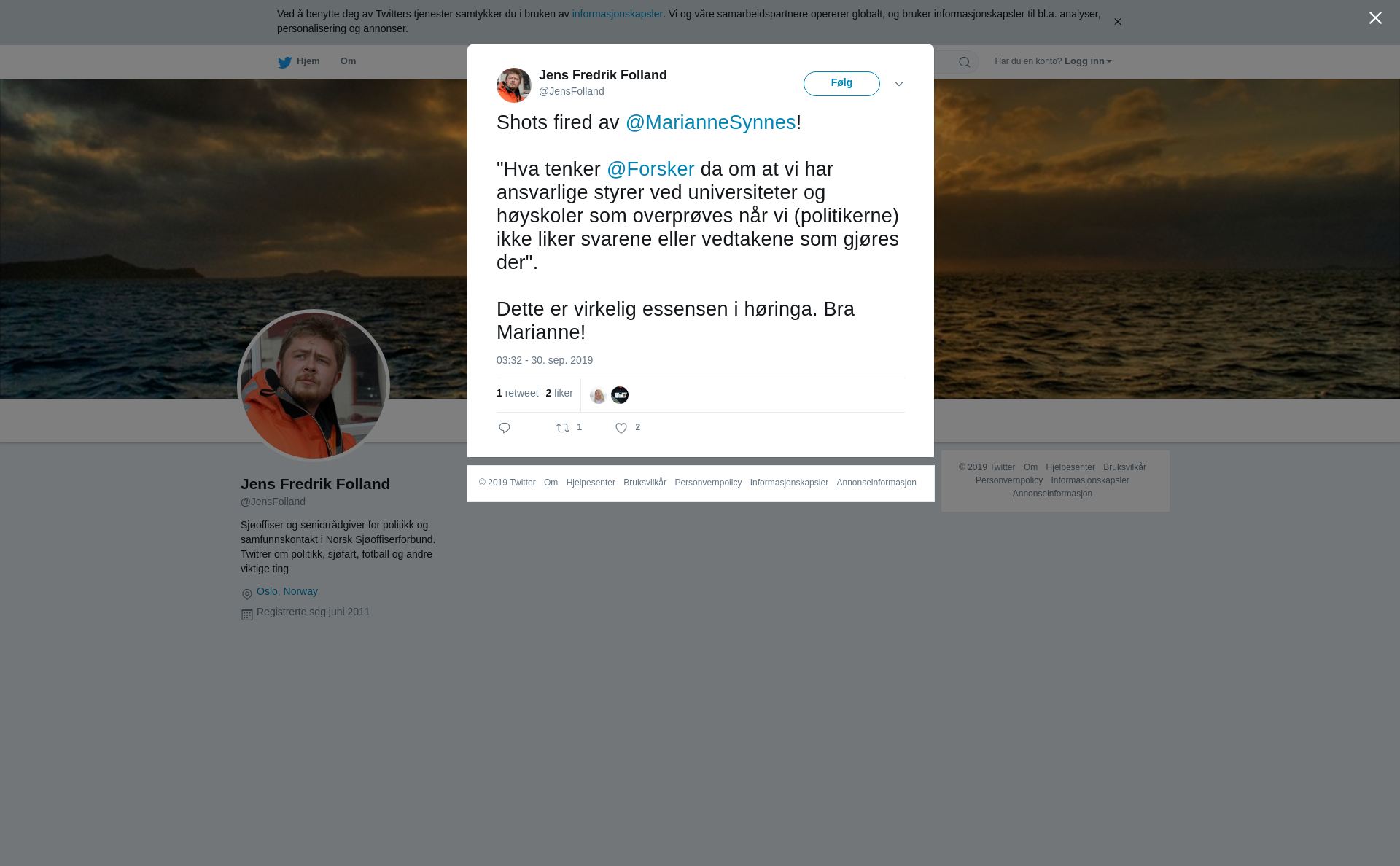Click the retweet icon under the tweet
The height and width of the screenshot is (866, 1400).
[x=563, y=428]
